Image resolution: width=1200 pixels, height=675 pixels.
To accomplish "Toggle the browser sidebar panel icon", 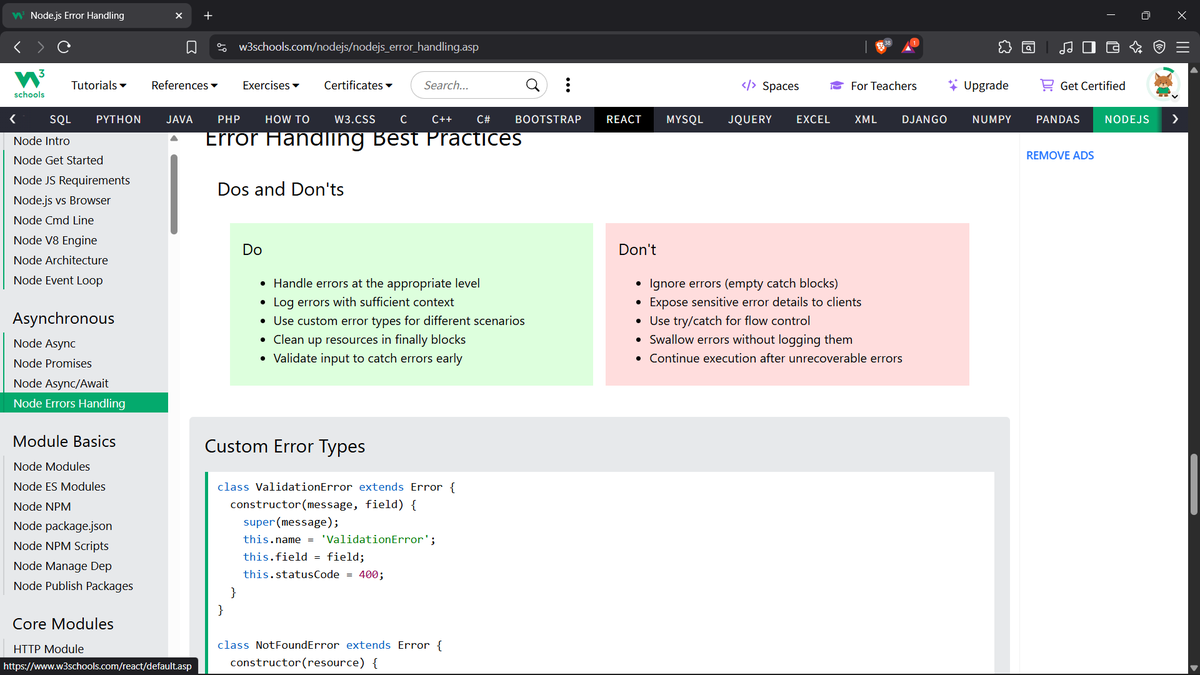I will coord(1089,47).
